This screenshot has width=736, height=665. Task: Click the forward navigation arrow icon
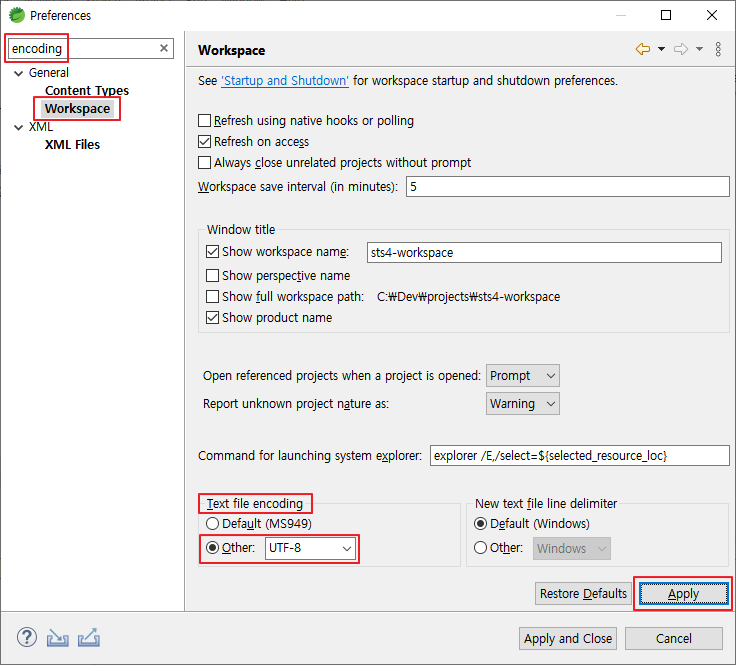click(x=681, y=49)
